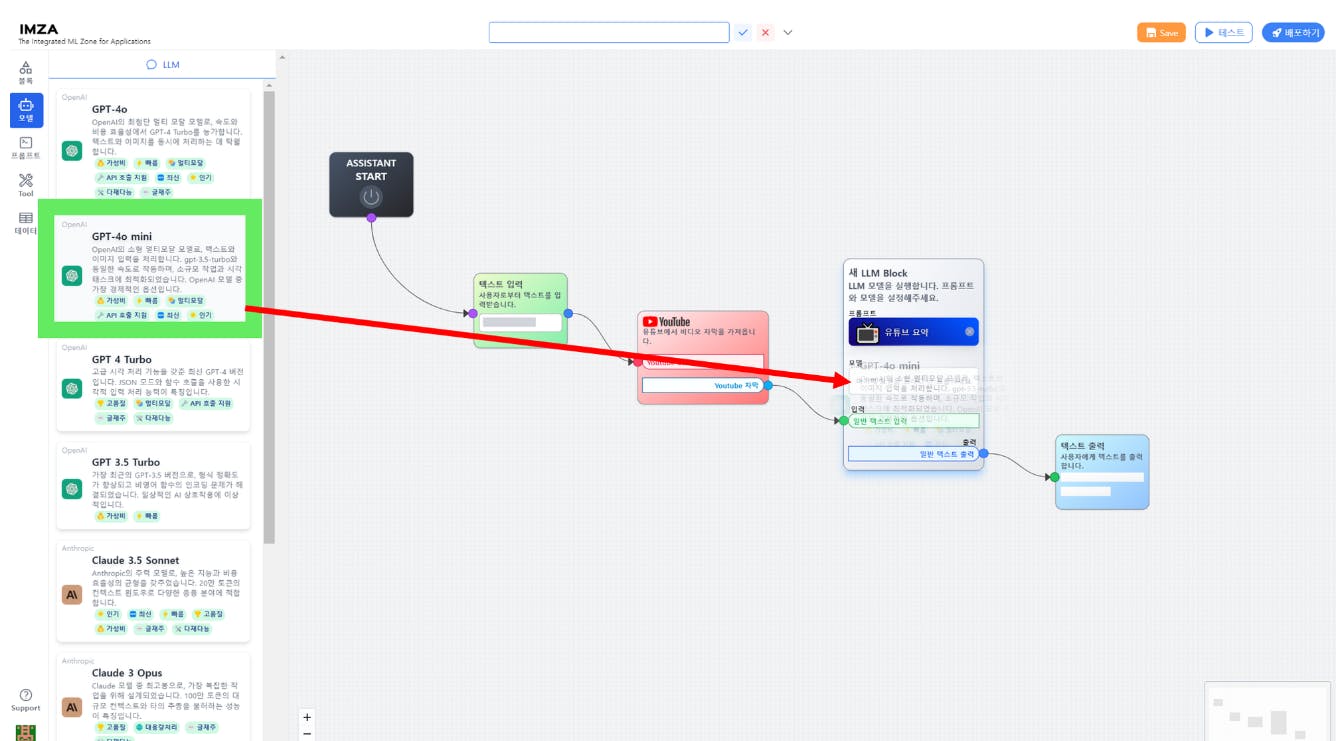Remove the 유튜브 요약 prompt with its X icon

point(969,332)
